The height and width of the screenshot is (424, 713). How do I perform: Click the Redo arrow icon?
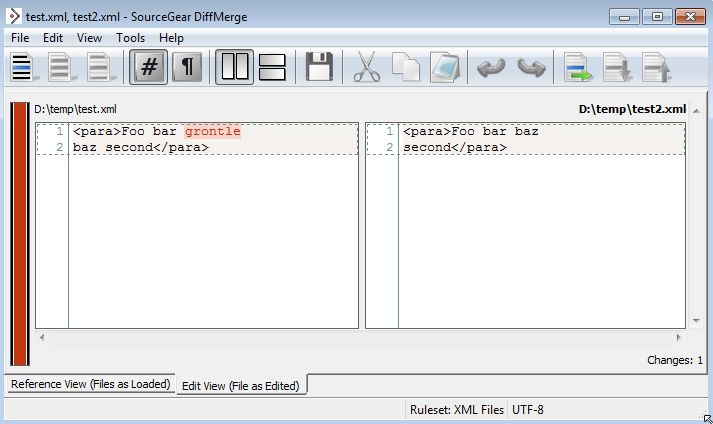coord(532,68)
